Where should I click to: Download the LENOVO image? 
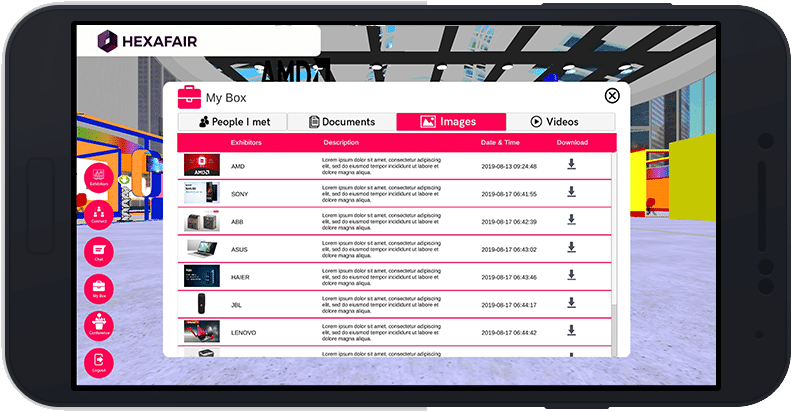click(571, 331)
